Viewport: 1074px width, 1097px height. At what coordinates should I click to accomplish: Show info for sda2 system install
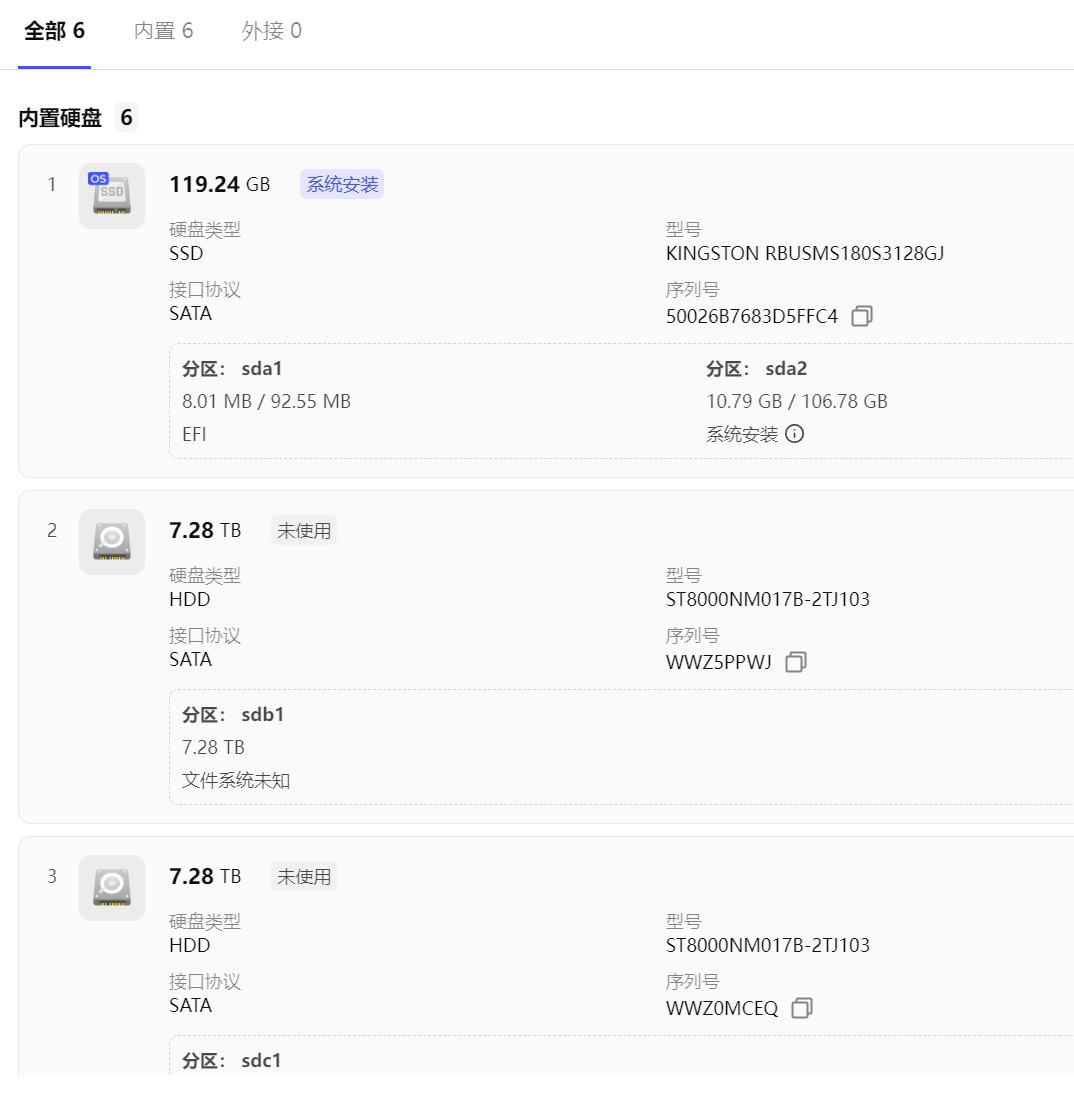coord(795,434)
